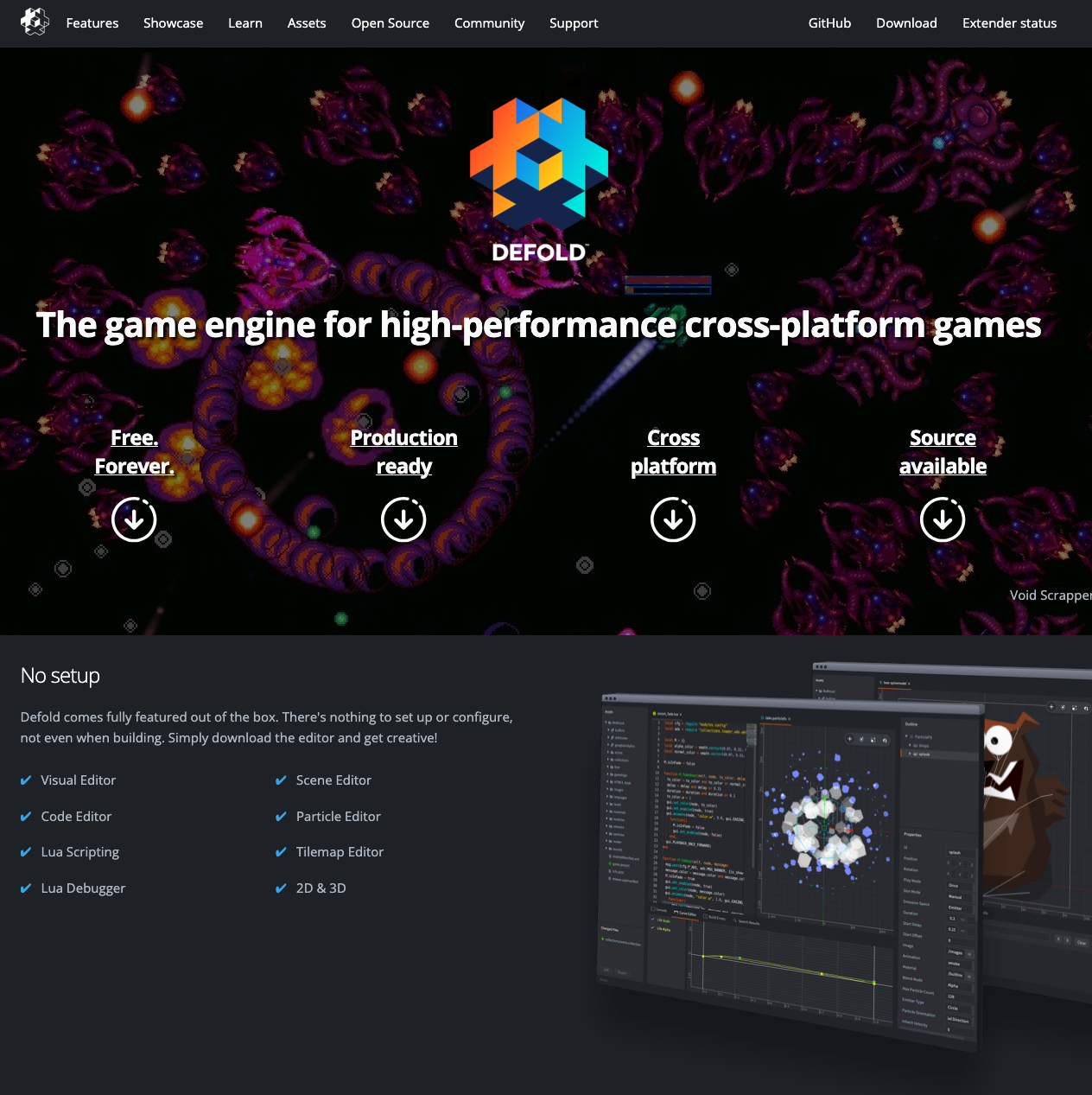
Task: Go to the Showcase page
Action: click(x=173, y=23)
